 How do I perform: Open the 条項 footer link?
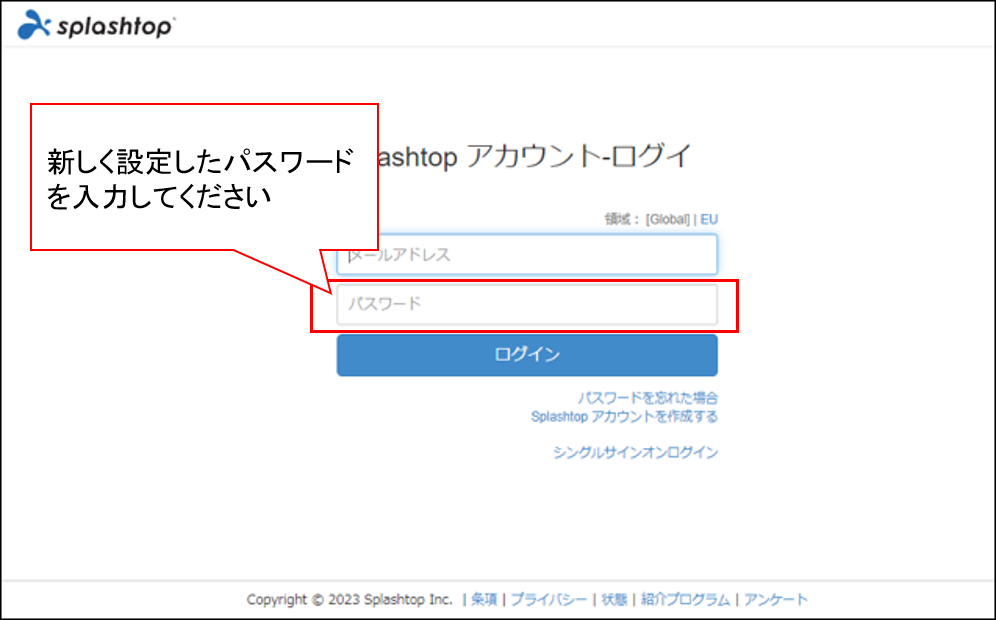point(484,599)
